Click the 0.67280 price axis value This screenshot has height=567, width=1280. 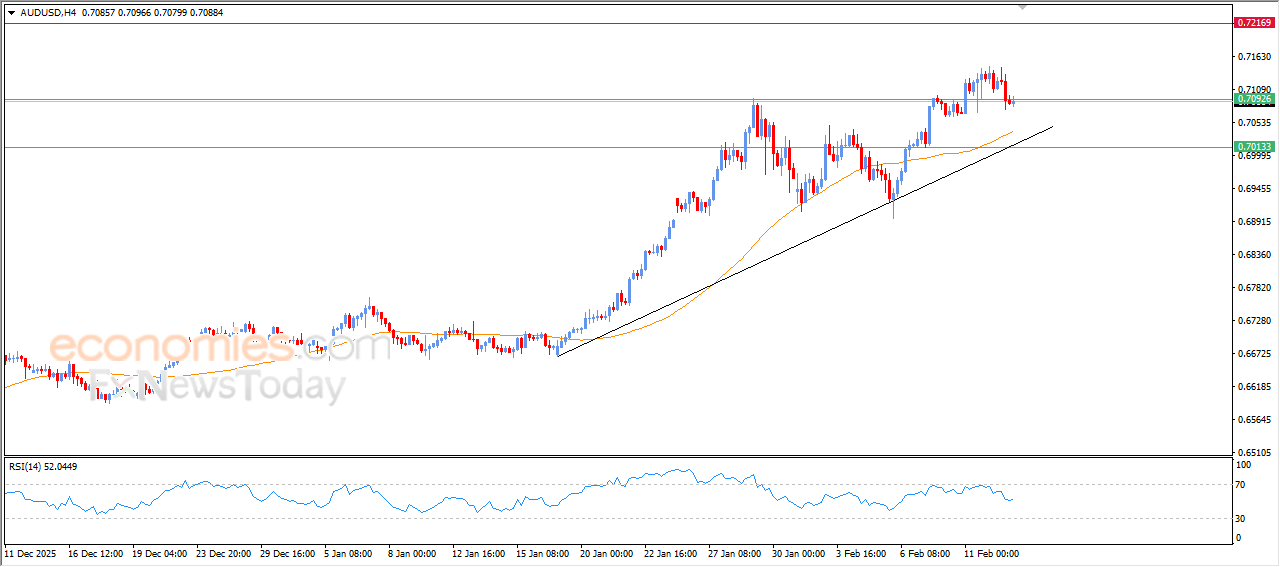pos(1254,321)
